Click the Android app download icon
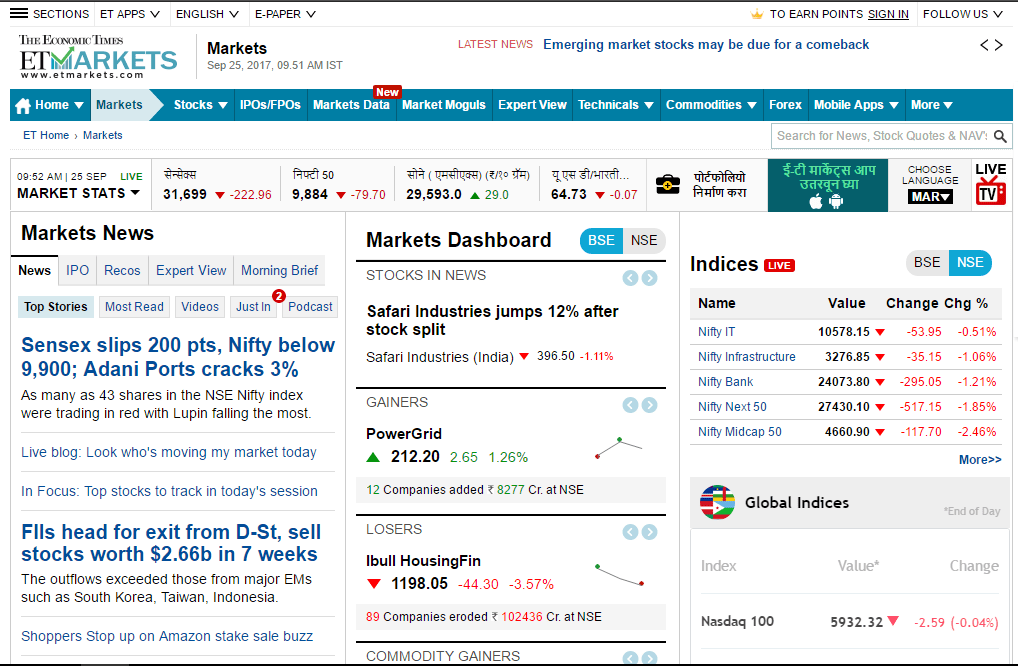The height and width of the screenshot is (666, 1018). [836, 202]
